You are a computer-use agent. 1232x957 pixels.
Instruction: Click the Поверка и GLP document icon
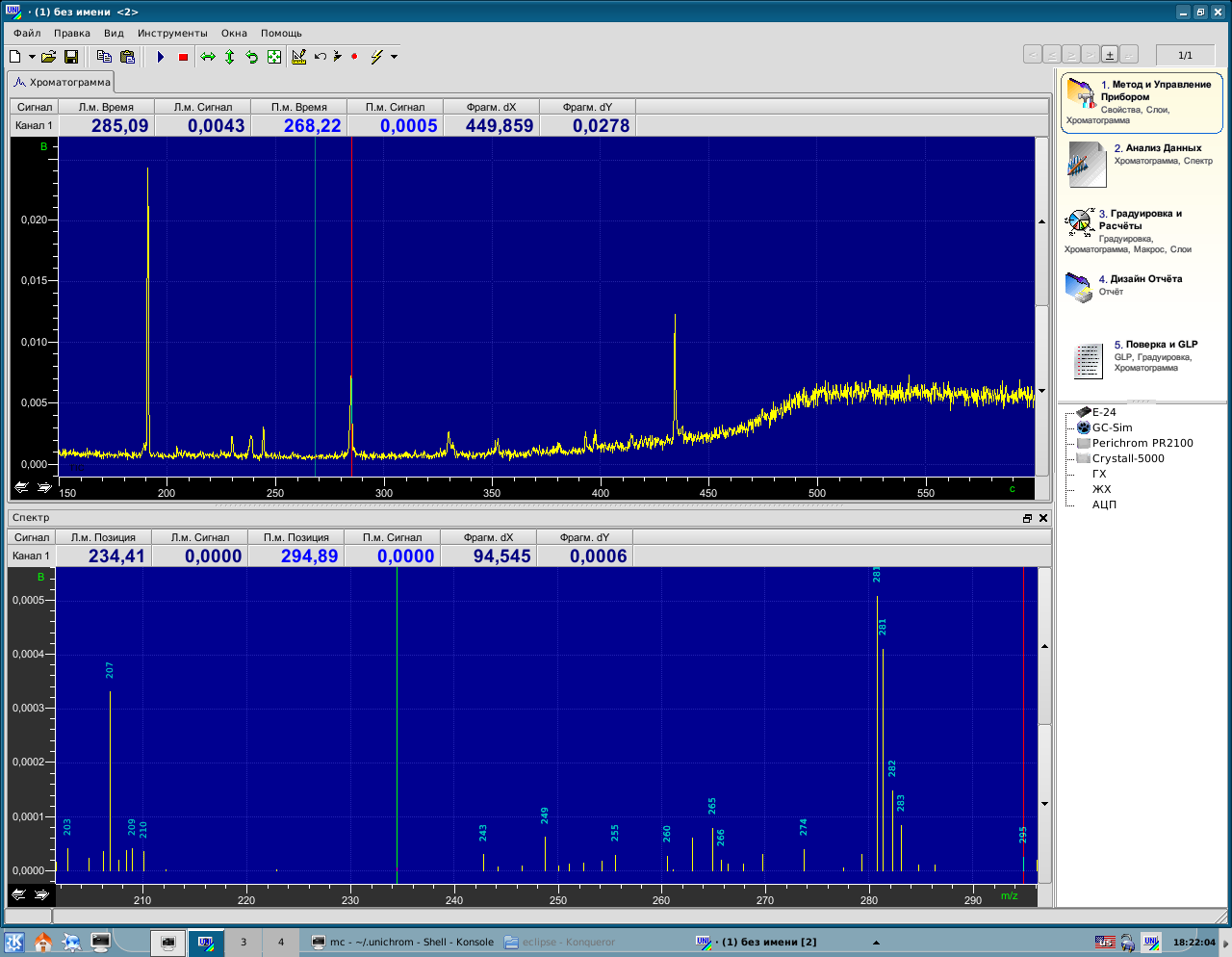point(1088,361)
